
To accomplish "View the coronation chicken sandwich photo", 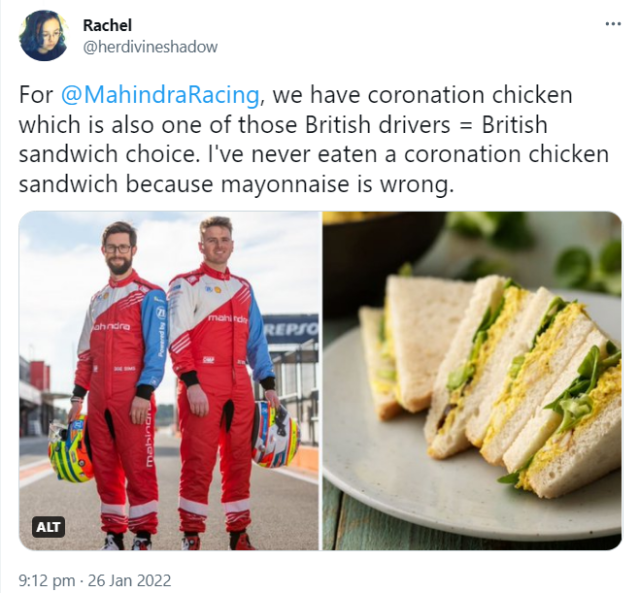I will (472, 380).
